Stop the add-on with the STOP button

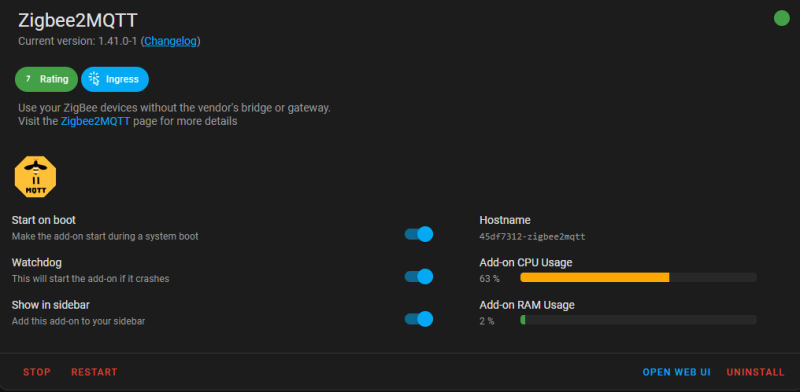tap(37, 372)
